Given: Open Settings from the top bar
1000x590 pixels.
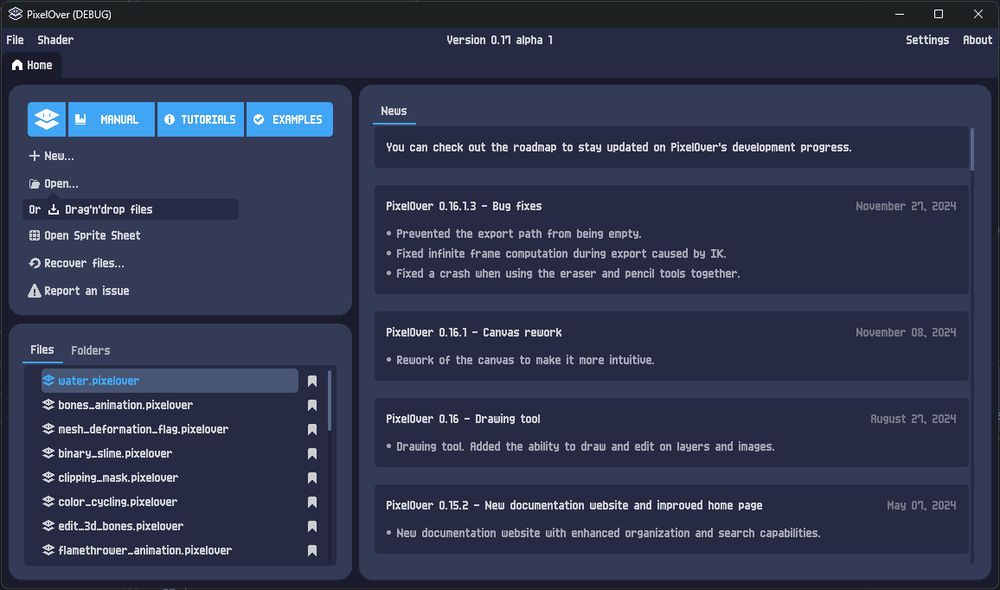Looking at the screenshot, I should 927,40.
